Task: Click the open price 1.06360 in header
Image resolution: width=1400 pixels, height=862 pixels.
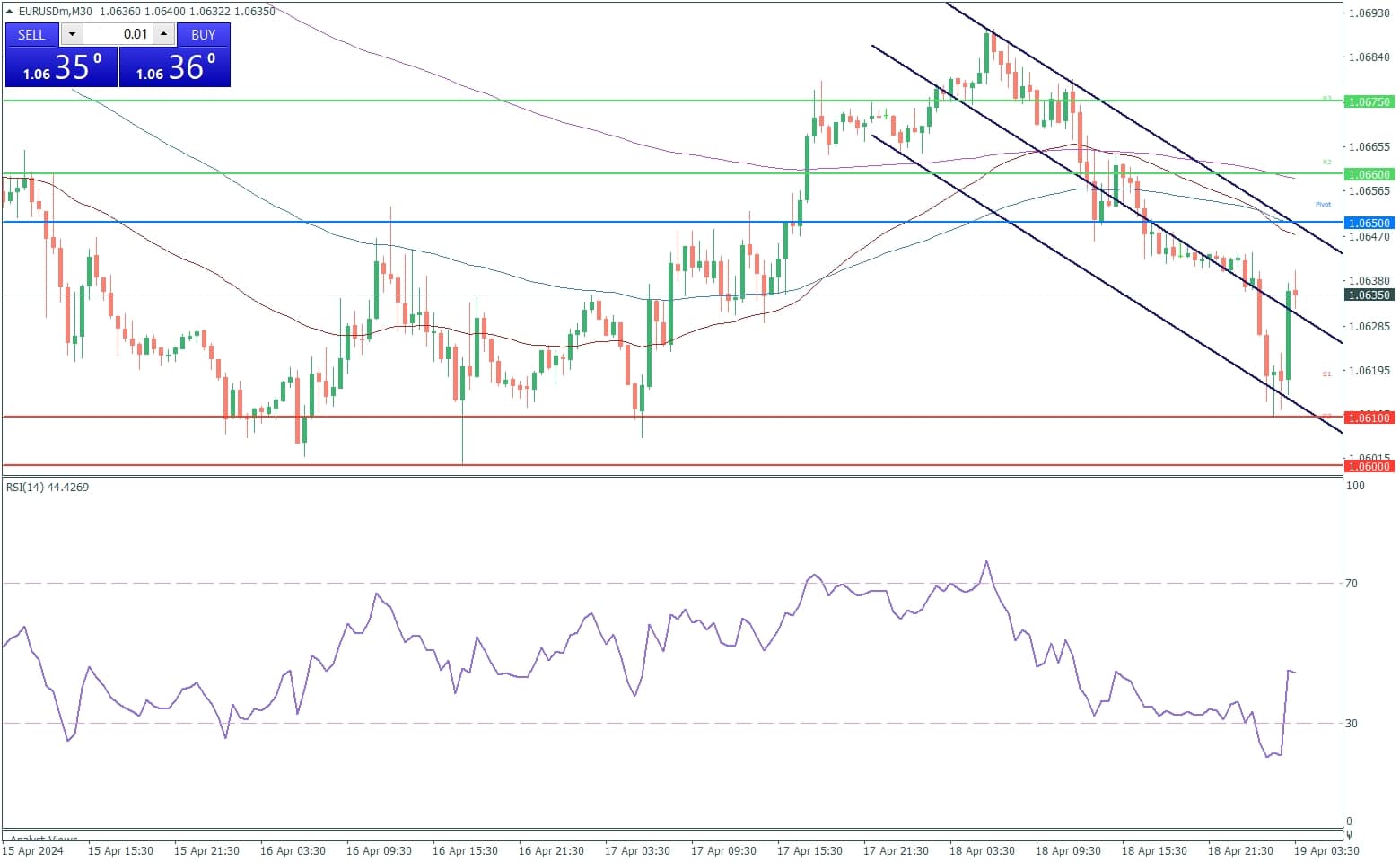Action: tap(119, 12)
